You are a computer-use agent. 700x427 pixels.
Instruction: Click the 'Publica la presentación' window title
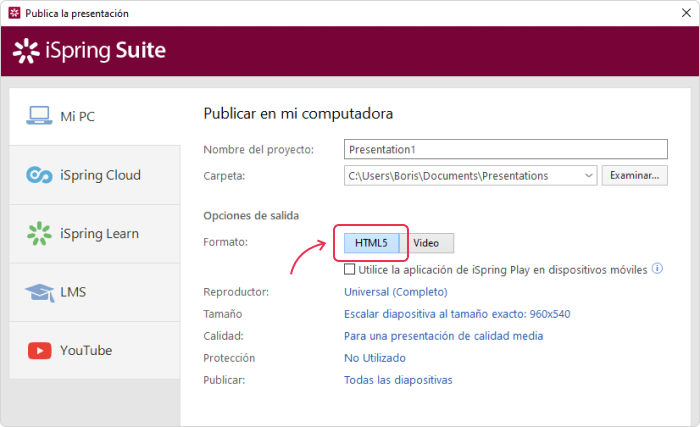tap(77, 13)
